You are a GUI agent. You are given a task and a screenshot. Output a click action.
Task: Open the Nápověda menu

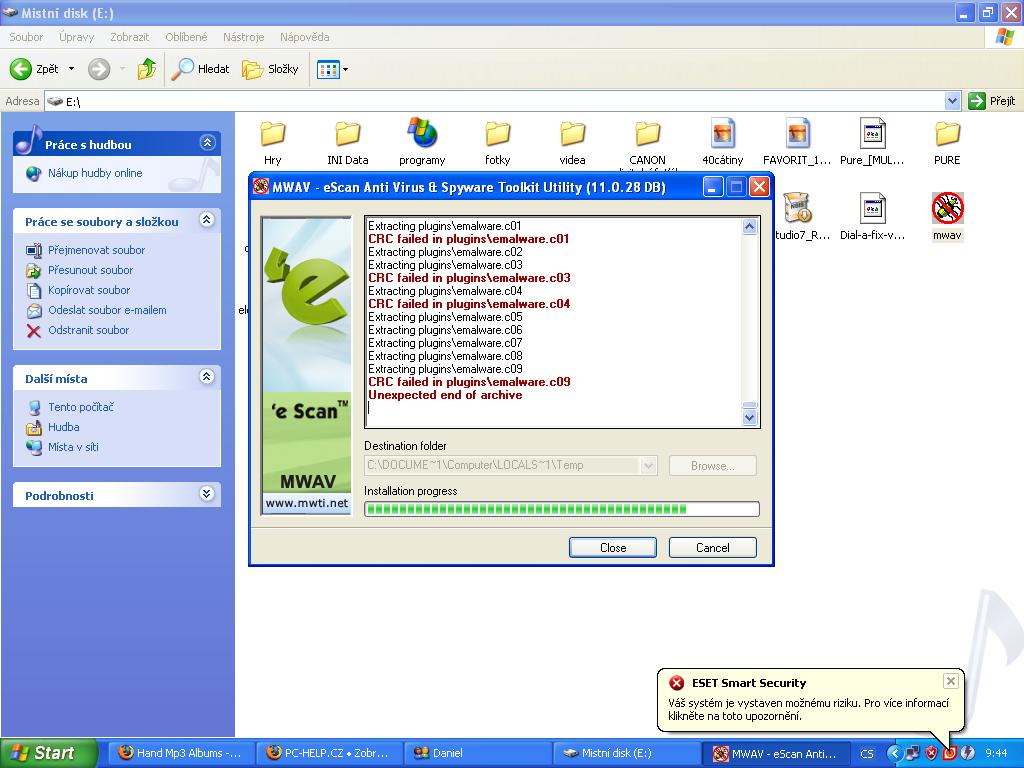pyautogui.click(x=304, y=37)
